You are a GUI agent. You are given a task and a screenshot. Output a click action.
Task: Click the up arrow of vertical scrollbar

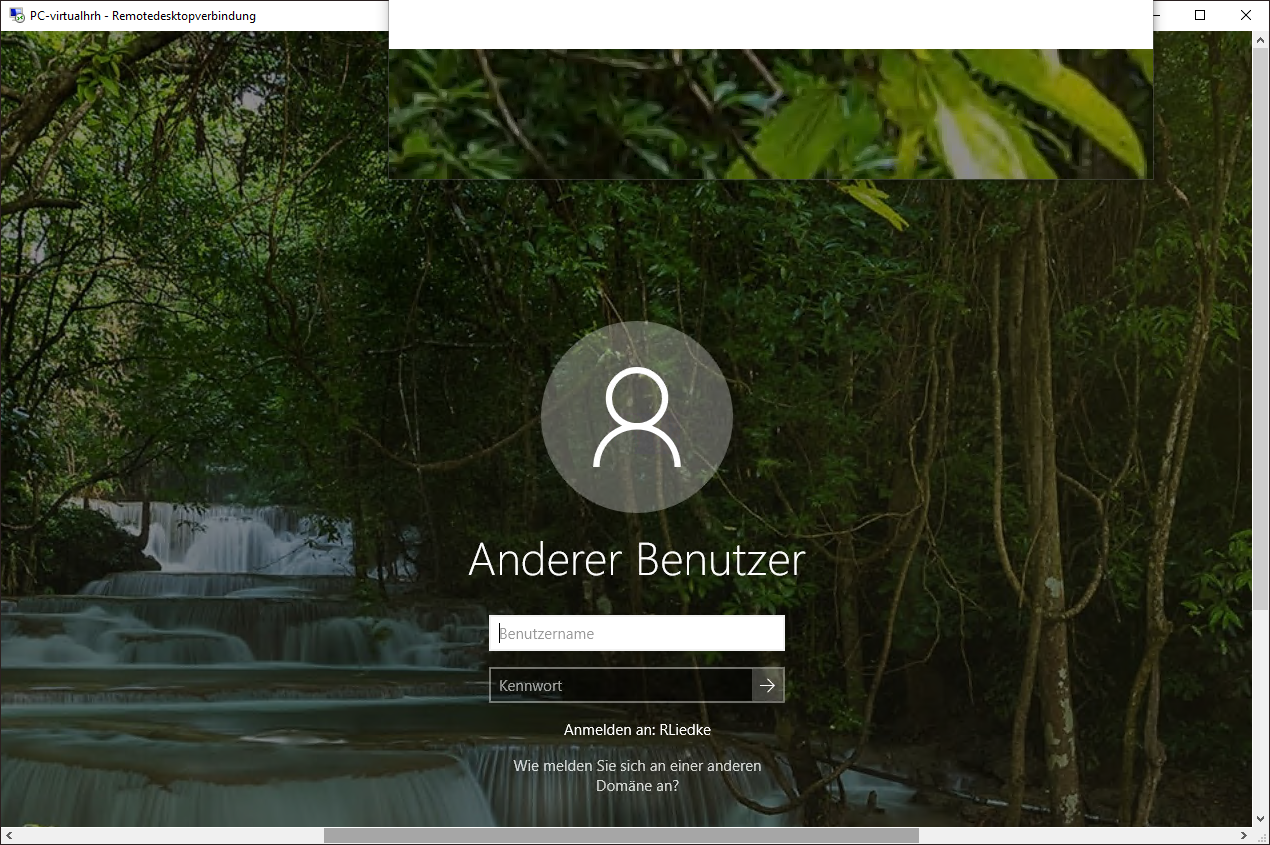[1261, 39]
